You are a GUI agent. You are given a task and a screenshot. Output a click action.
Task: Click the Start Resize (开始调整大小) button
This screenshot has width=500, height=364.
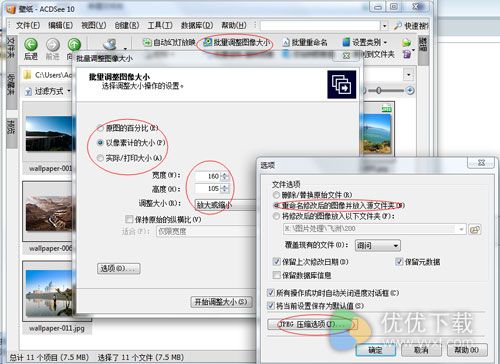pos(221,302)
